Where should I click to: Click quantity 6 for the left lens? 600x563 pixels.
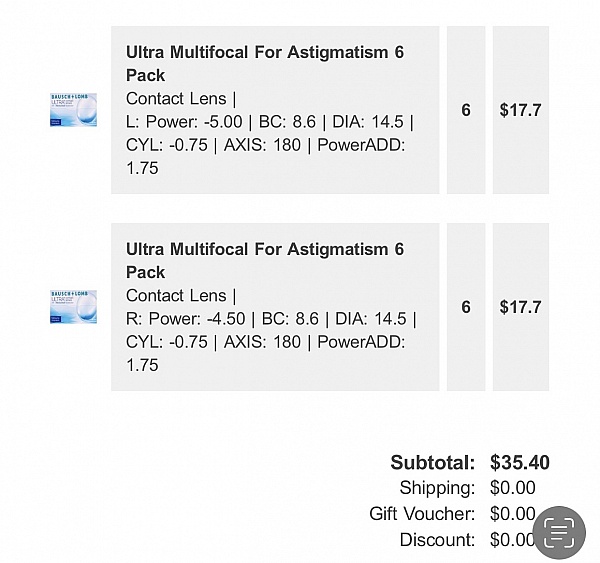[466, 110]
